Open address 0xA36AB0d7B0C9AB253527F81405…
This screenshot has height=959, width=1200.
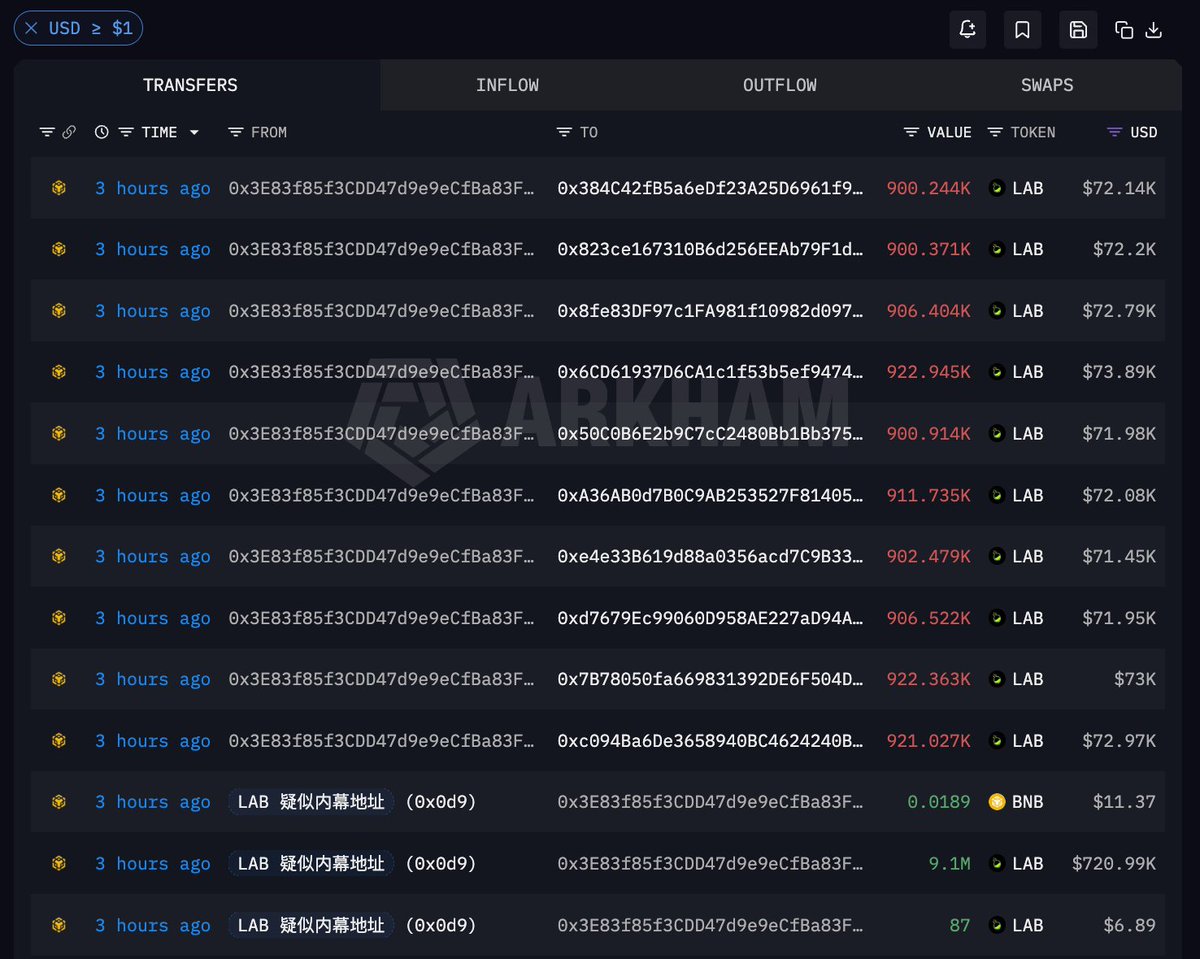pyautogui.click(x=710, y=495)
